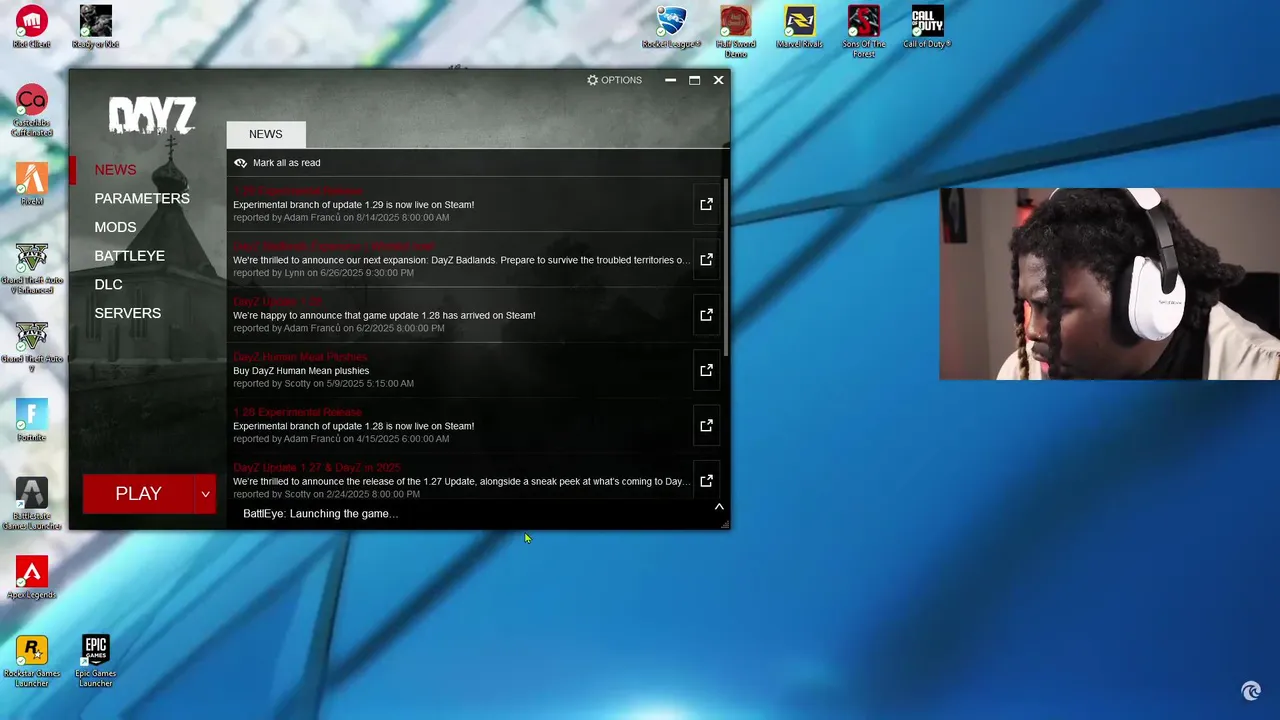
Task: Click the window's lower-right corner grip
Action: coord(724,524)
